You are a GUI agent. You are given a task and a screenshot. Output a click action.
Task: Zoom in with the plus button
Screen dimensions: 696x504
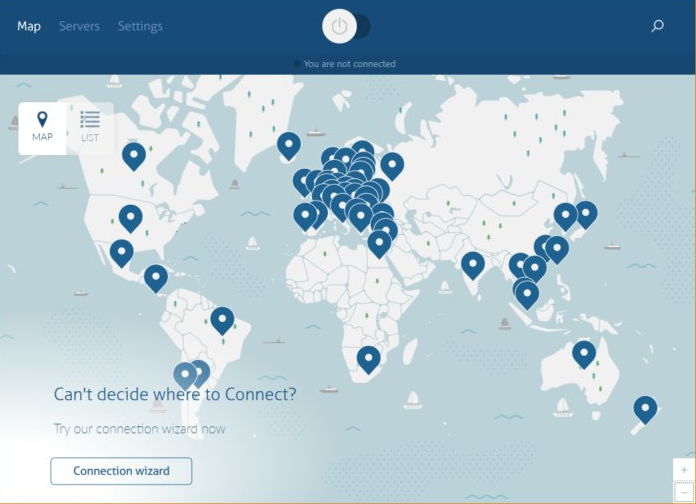tap(684, 469)
